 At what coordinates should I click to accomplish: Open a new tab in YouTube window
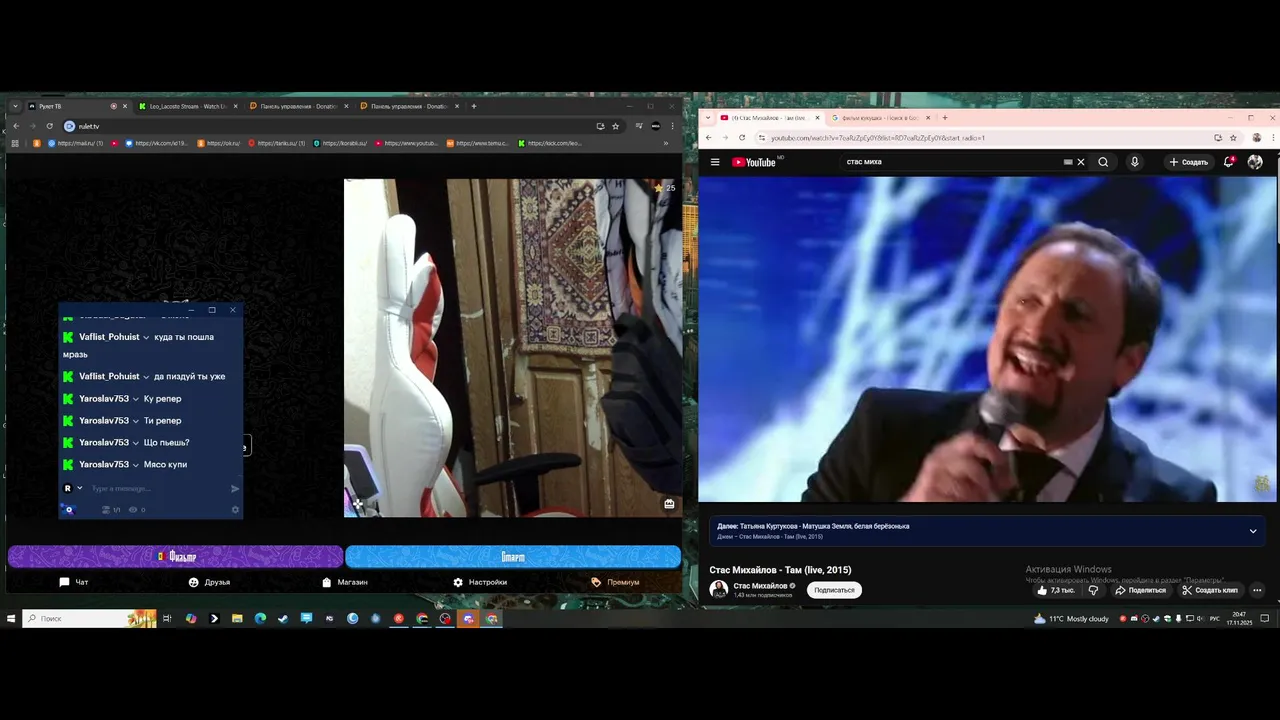point(945,118)
